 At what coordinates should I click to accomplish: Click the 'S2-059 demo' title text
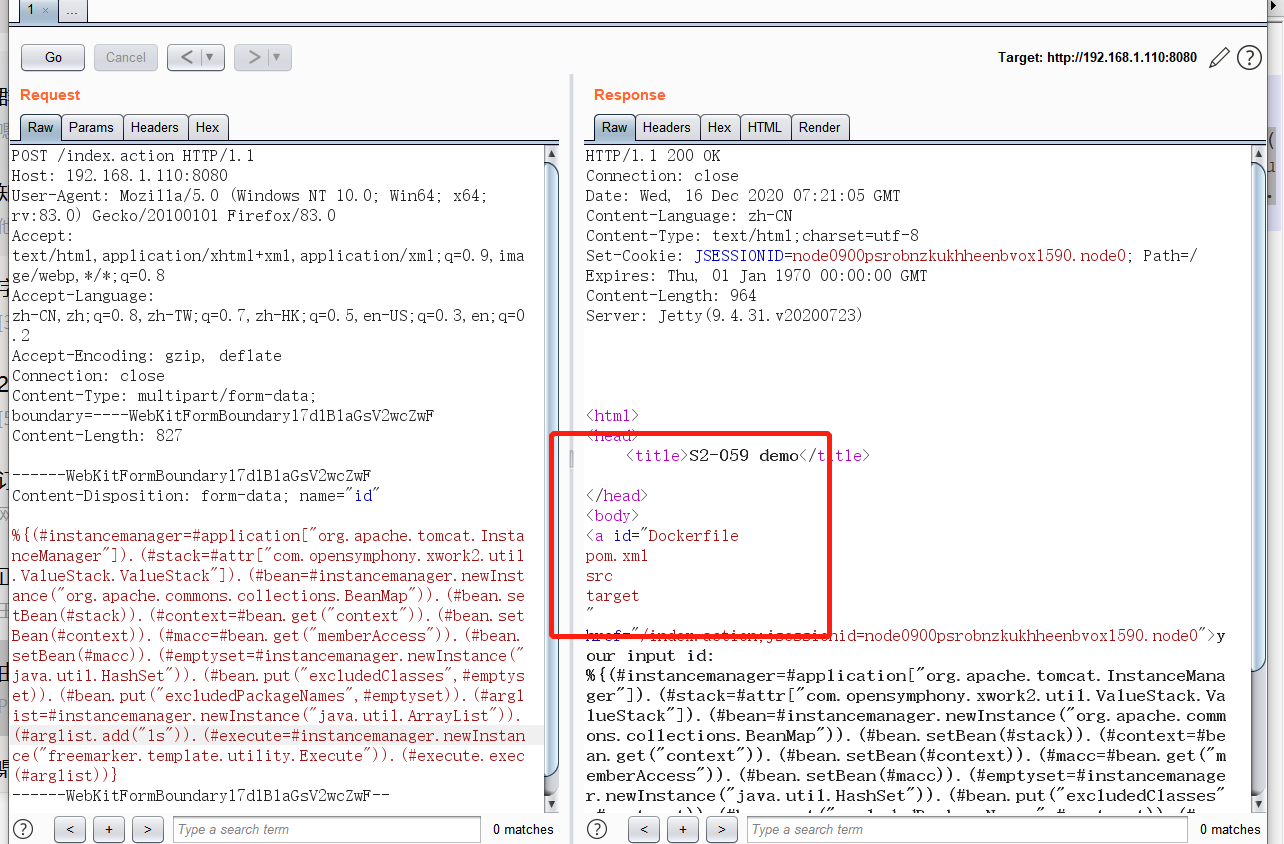(744, 456)
